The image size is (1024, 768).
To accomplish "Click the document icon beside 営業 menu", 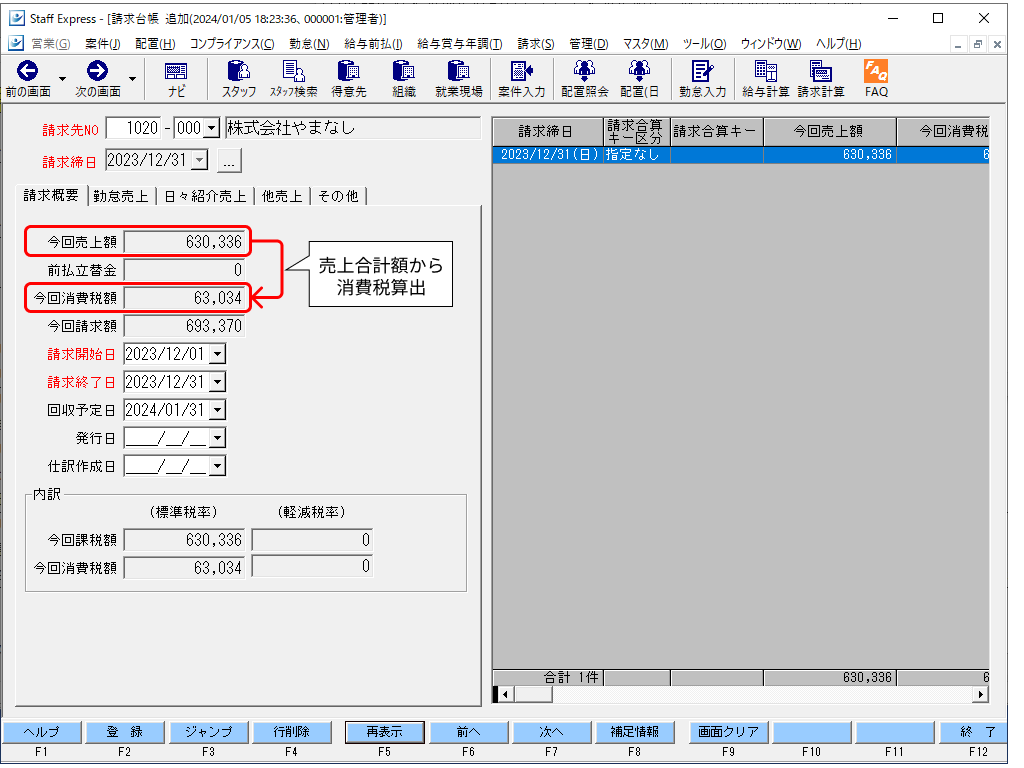I will coord(16,44).
